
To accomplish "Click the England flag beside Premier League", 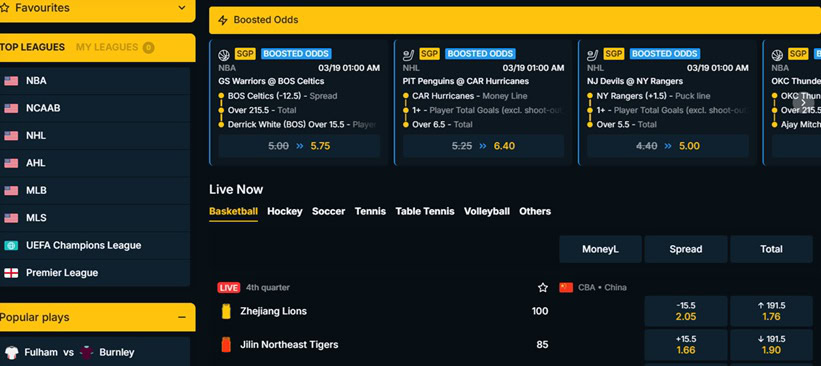I will (11, 273).
